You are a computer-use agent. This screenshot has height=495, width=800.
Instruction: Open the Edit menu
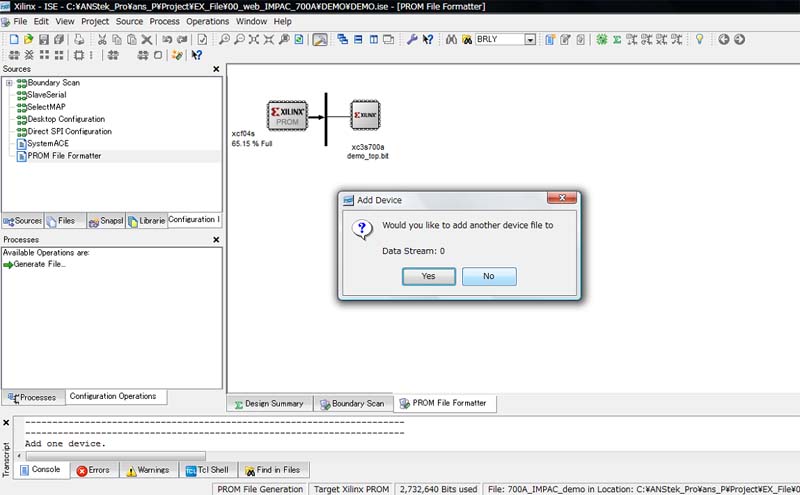pyautogui.click(x=41, y=21)
